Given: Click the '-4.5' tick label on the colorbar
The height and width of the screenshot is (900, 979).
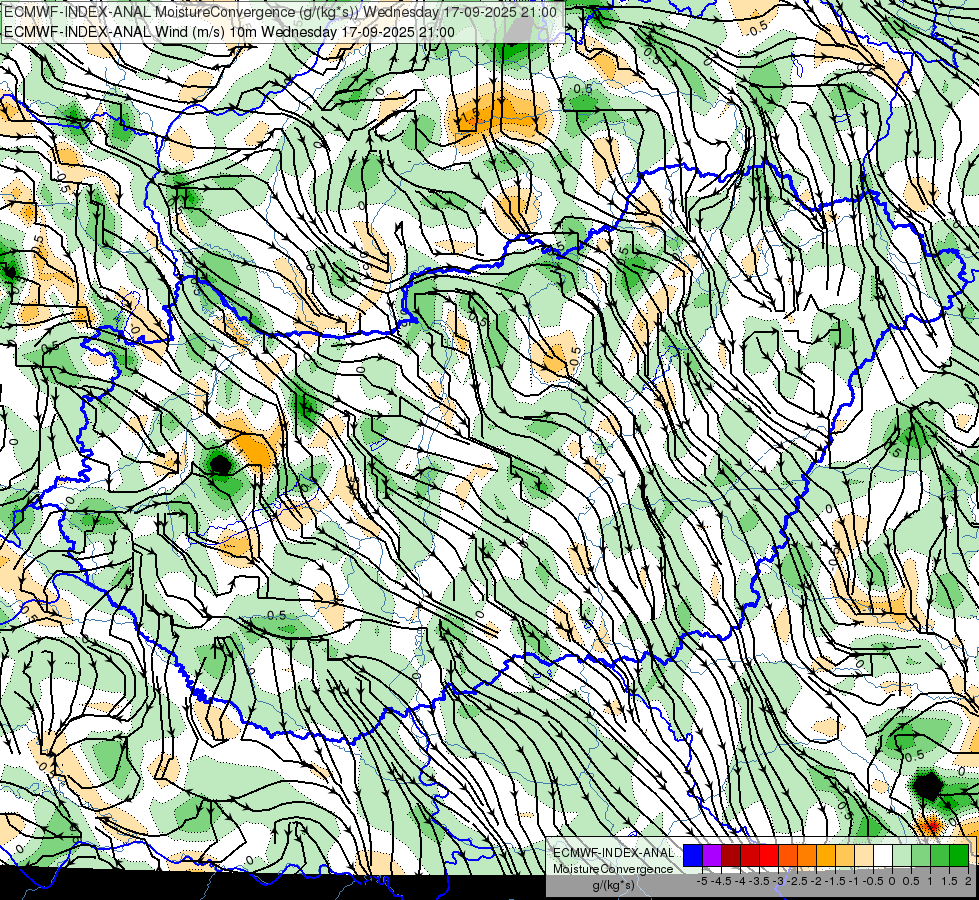Looking at the screenshot, I should pos(721,881).
